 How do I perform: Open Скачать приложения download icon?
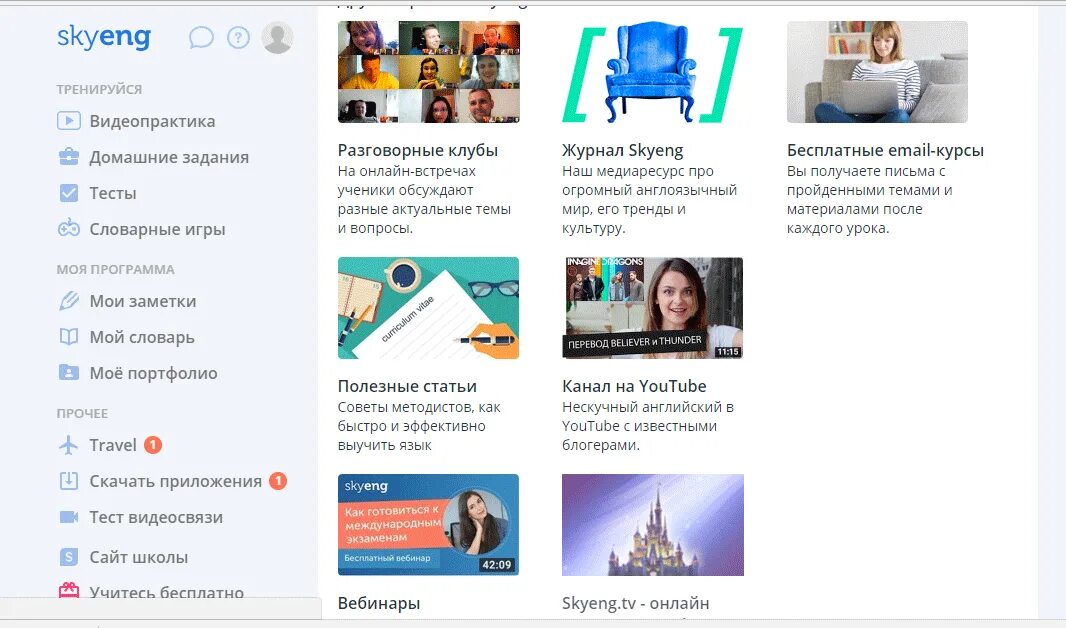(x=69, y=480)
